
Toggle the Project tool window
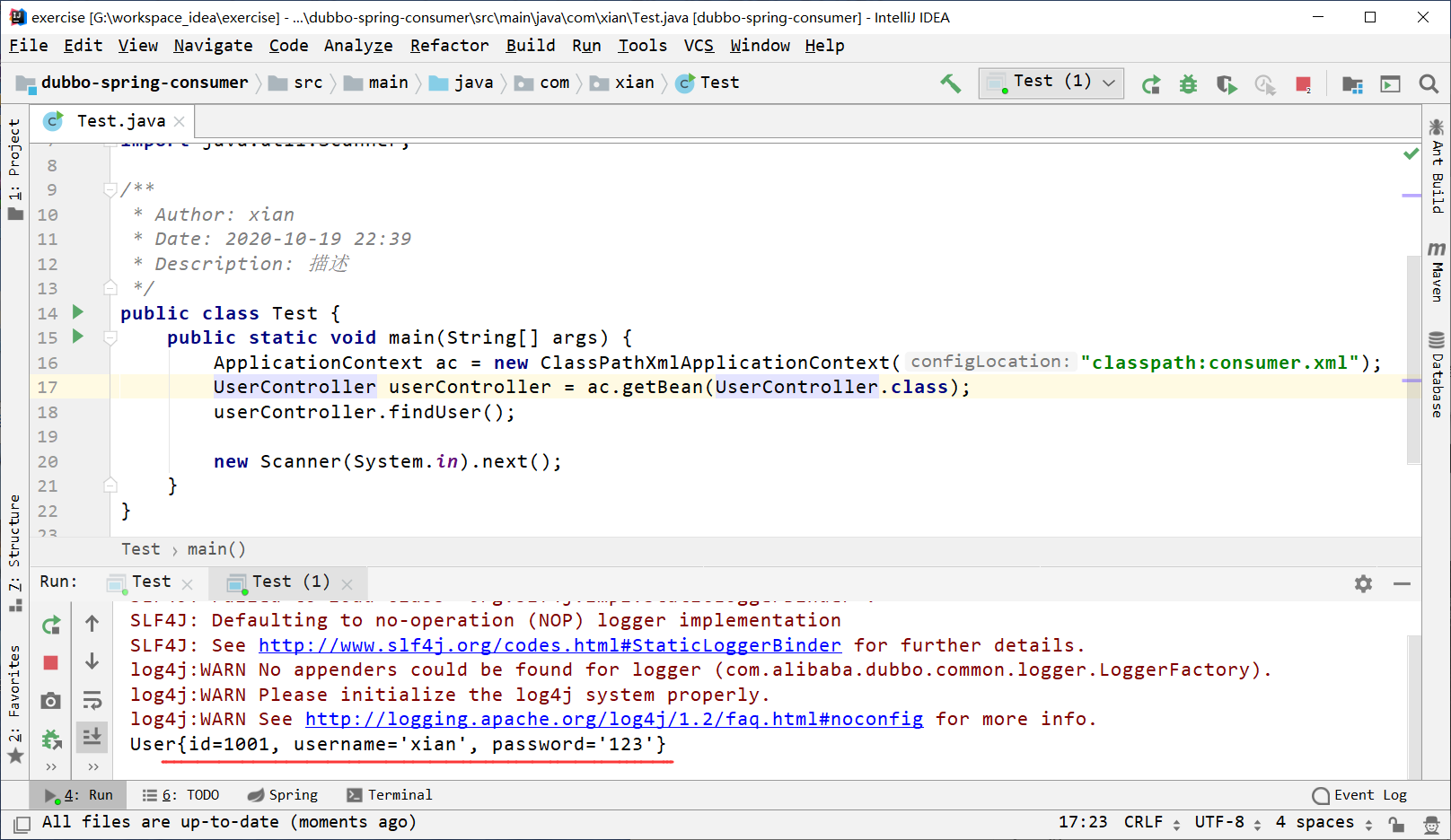14,168
